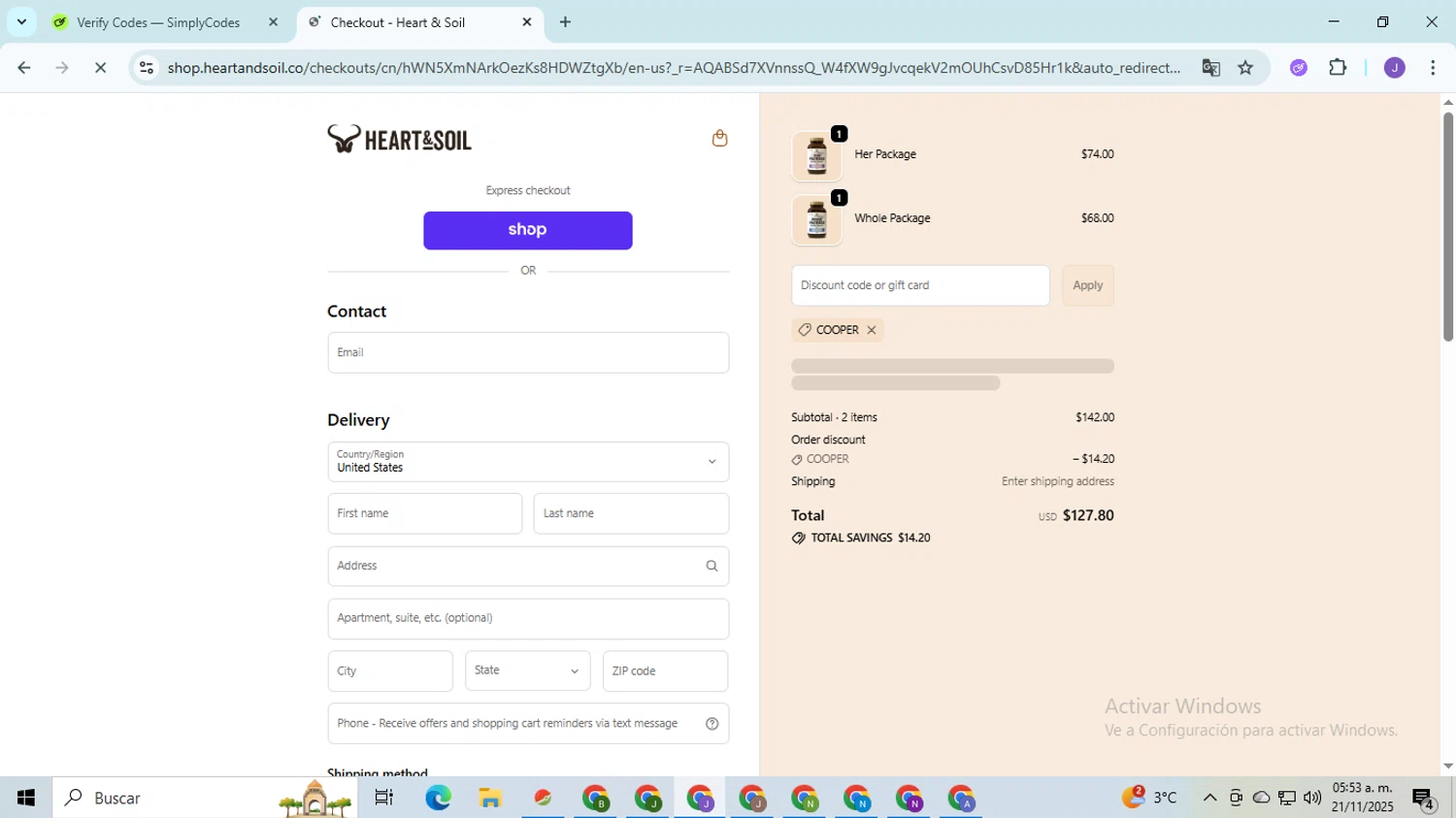This screenshot has width=1456, height=818.
Task: Focus the Email contact field
Action: [x=528, y=352]
